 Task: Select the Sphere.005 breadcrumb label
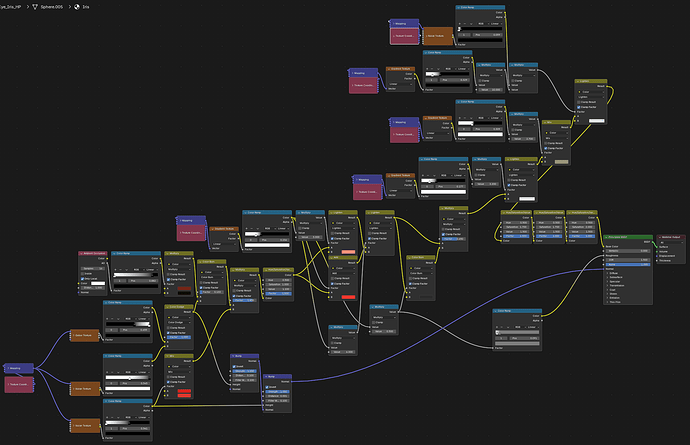[x=51, y=7]
